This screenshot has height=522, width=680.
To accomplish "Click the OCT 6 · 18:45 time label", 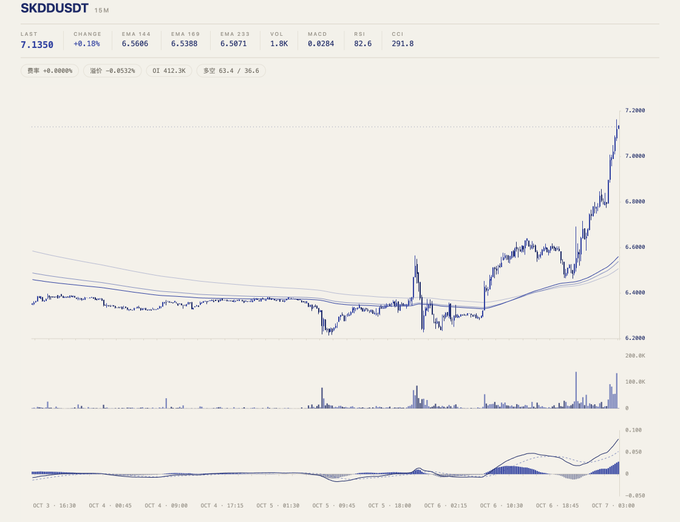I will point(558,506).
